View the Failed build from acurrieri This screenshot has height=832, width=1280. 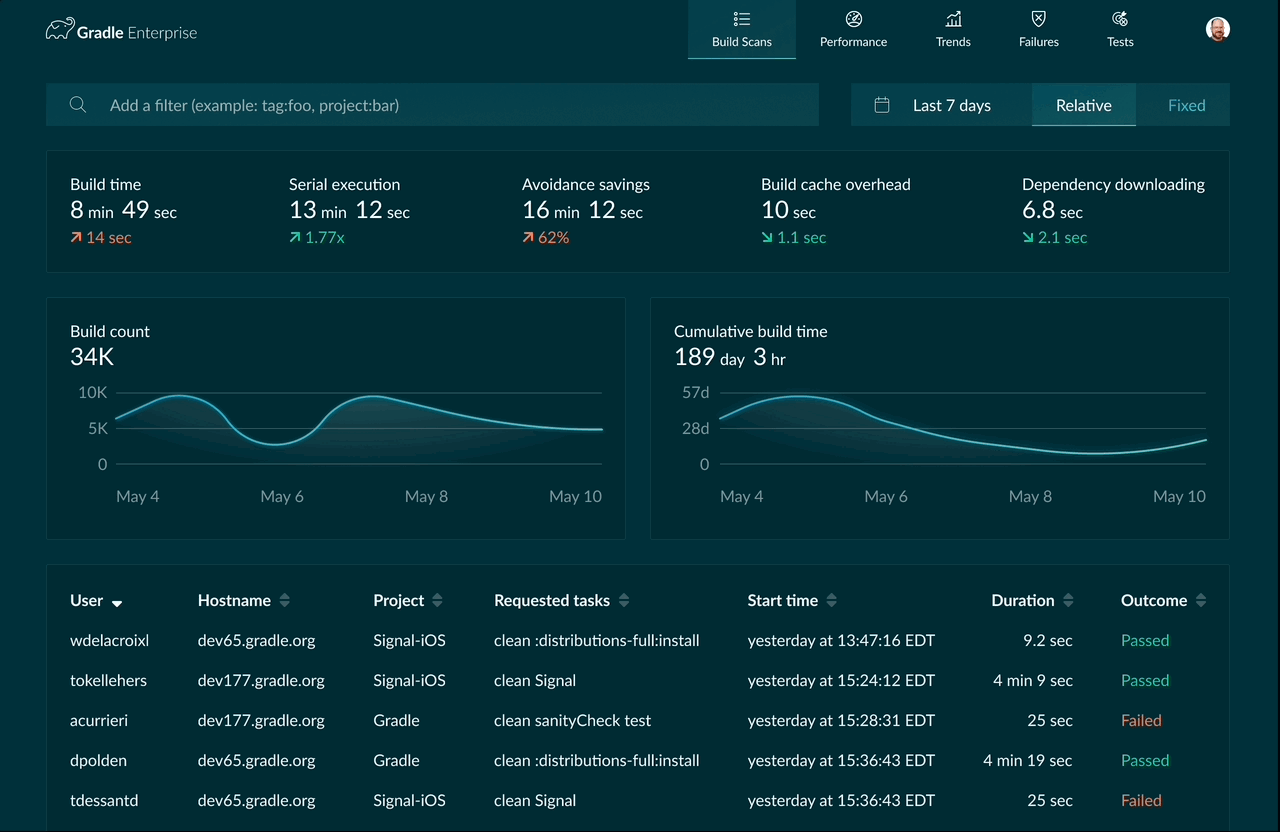[1141, 720]
